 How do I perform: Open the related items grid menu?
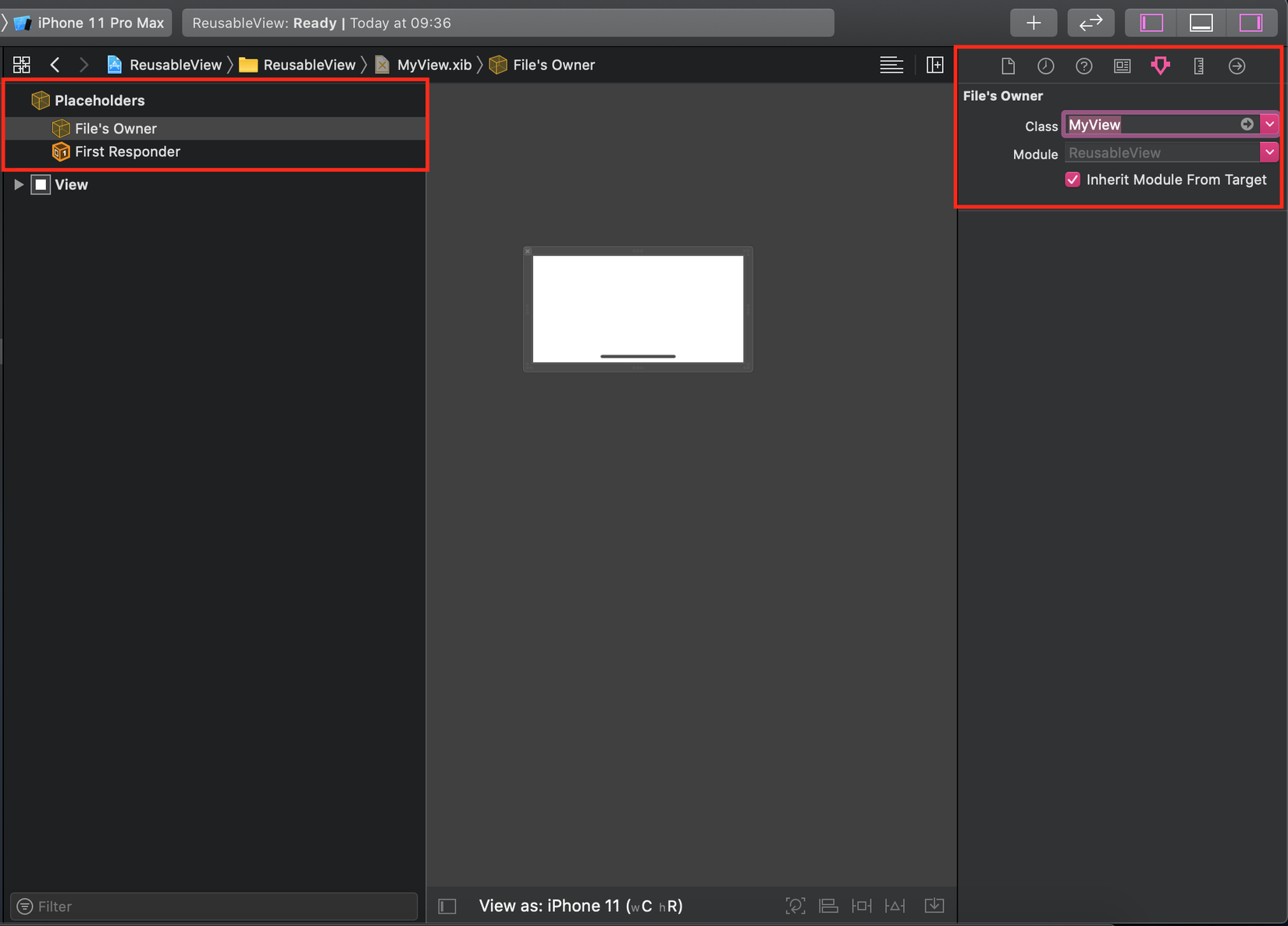22,65
